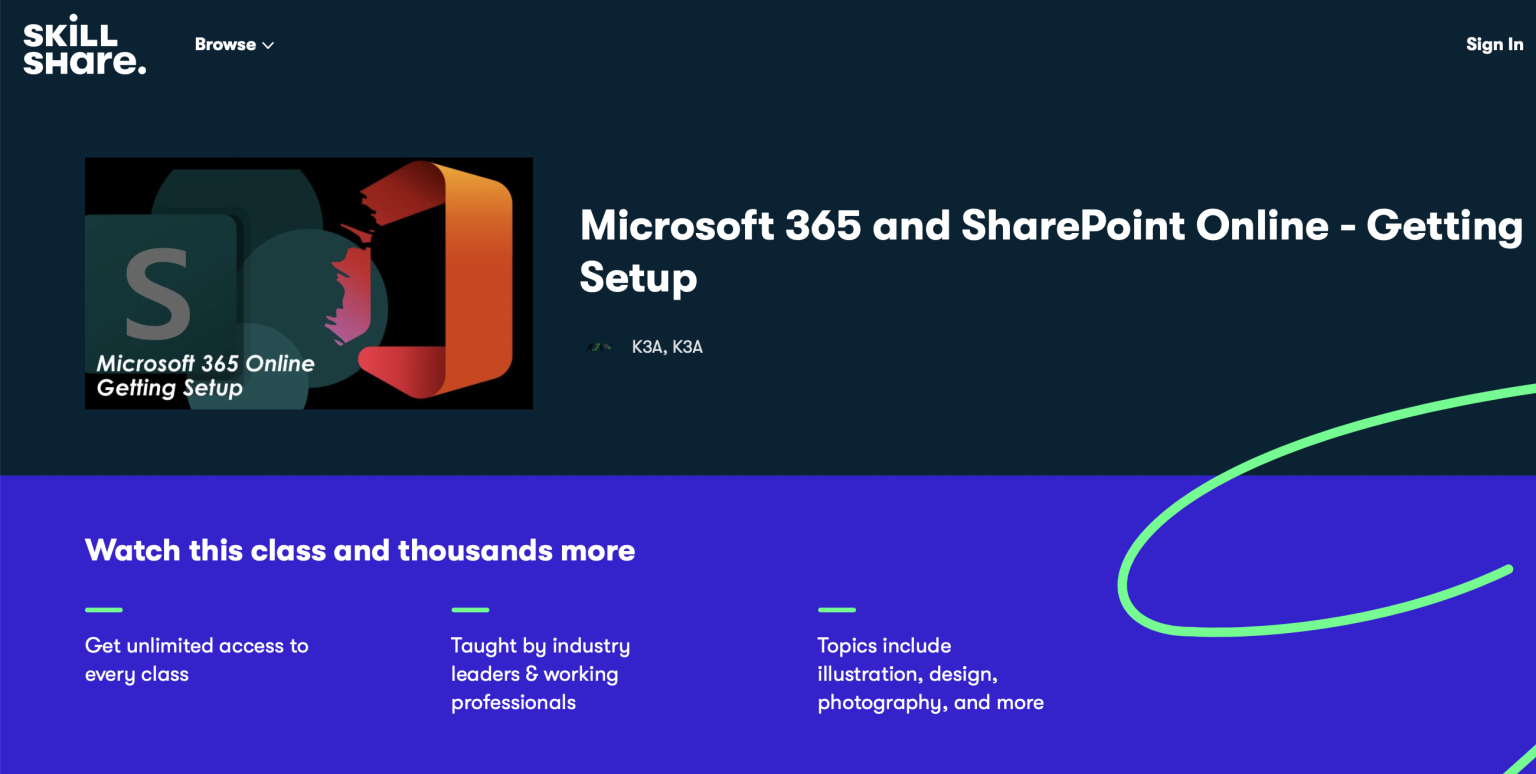The width and height of the screenshot is (1536, 774).
Task: Click 'Watch this class and thousands more' heading
Action: pos(360,550)
